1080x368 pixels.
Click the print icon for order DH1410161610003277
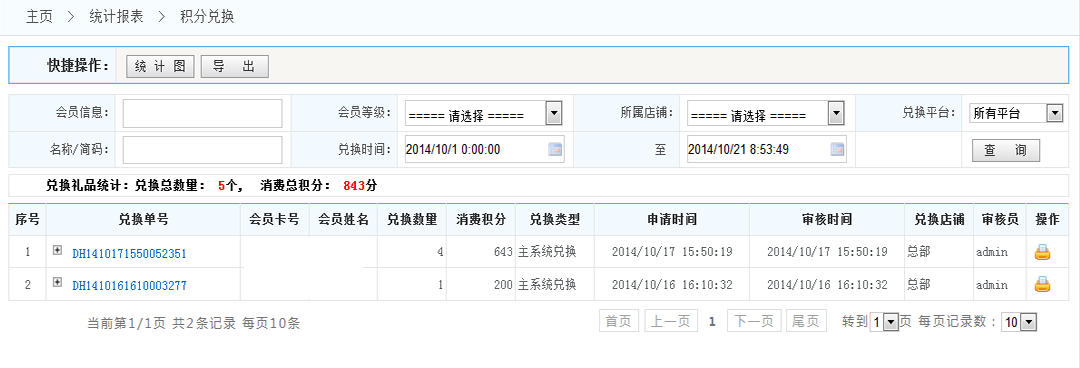(x=1042, y=284)
